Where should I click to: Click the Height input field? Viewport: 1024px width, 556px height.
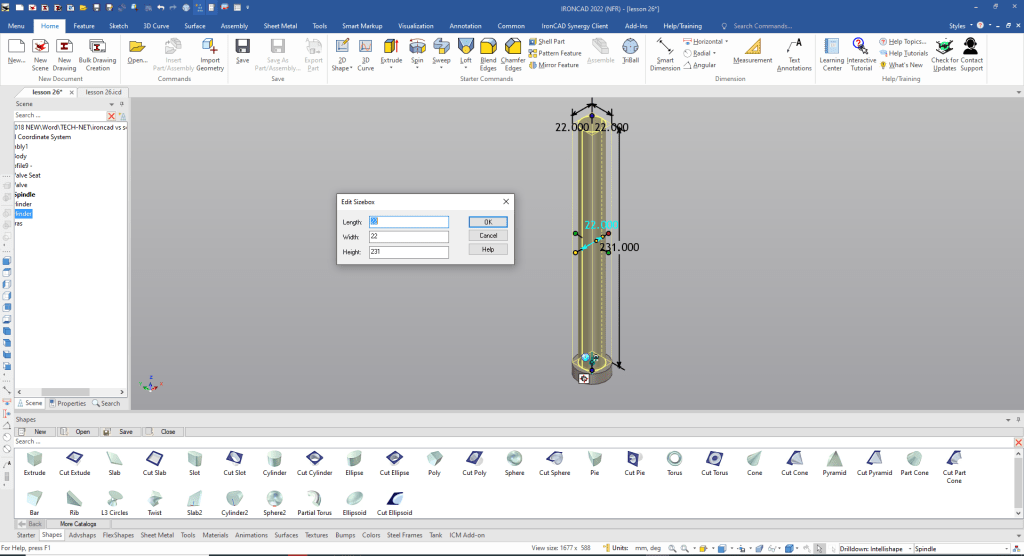click(x=408, y=252)
